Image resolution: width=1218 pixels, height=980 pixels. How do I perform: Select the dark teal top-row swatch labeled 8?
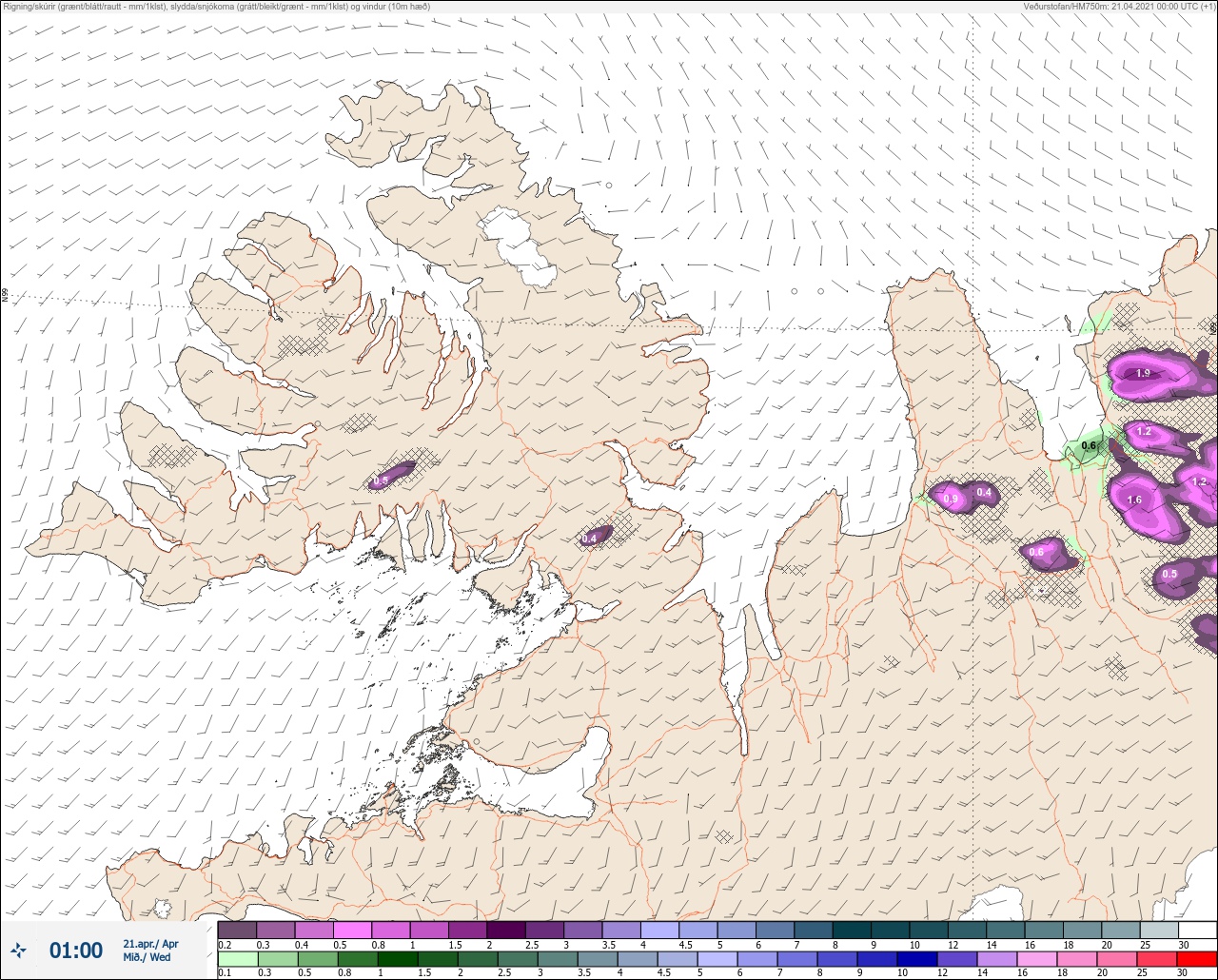pos(852,930)
